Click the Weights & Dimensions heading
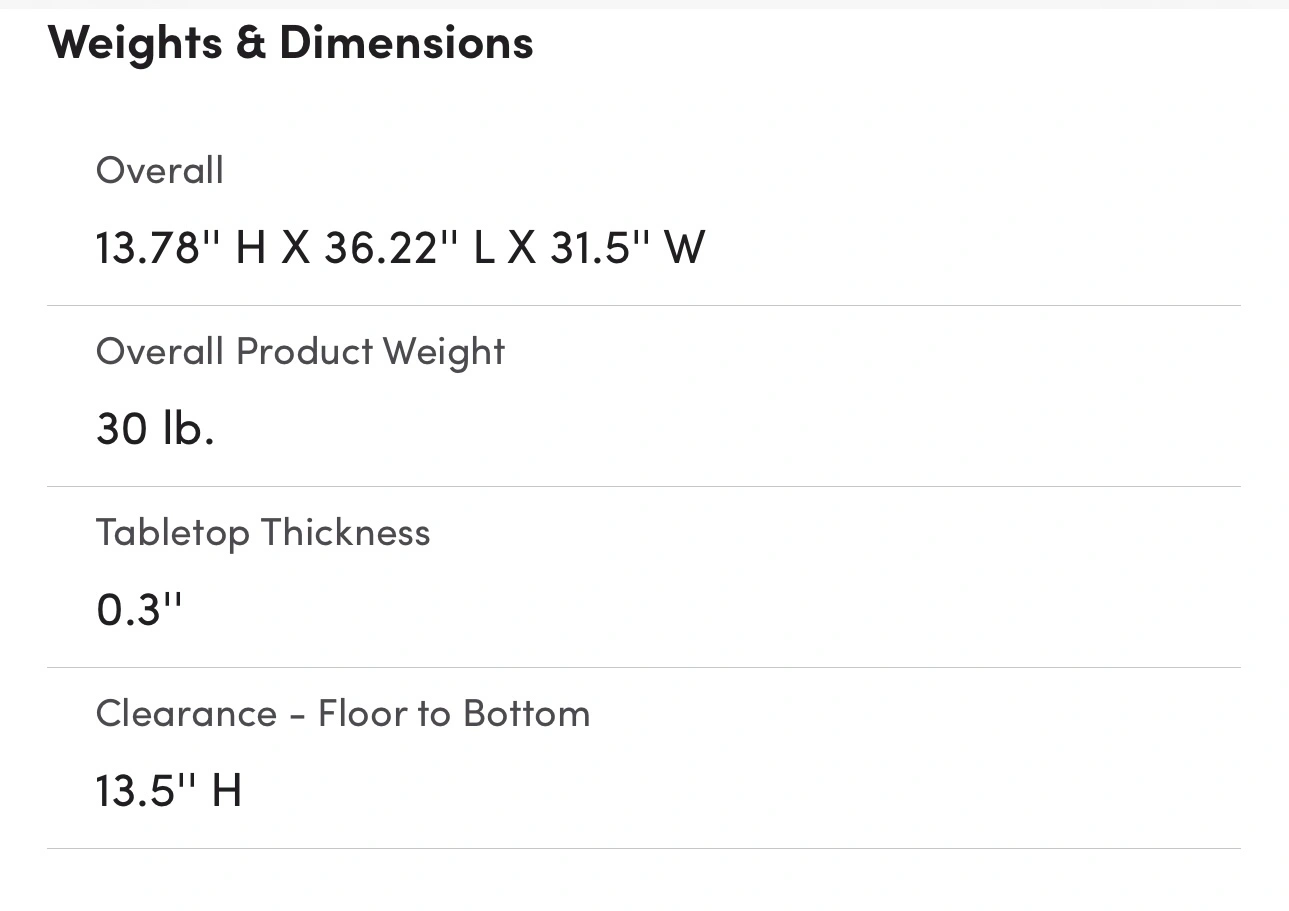Image resolution: width=1289 pixels, height=911 pixels. click(x=290, y=43)
